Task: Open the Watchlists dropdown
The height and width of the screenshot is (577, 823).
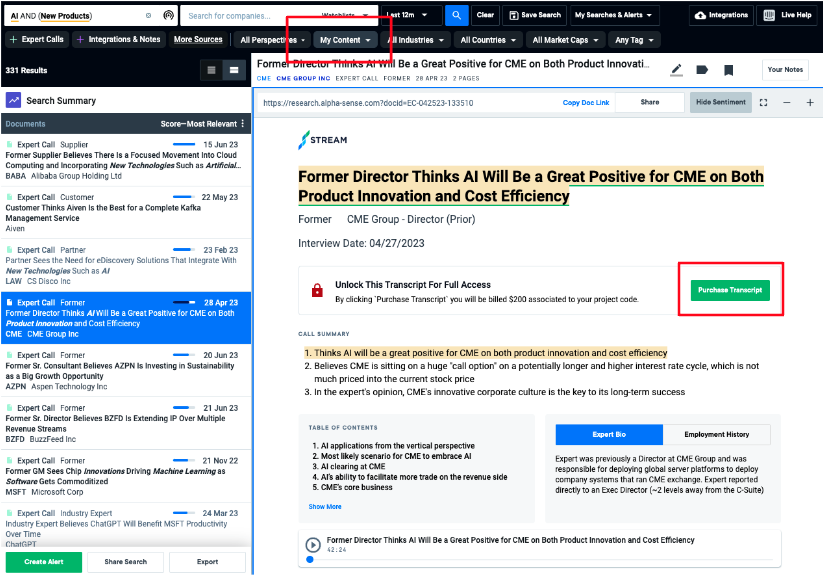Action: (x=344, y=16)
